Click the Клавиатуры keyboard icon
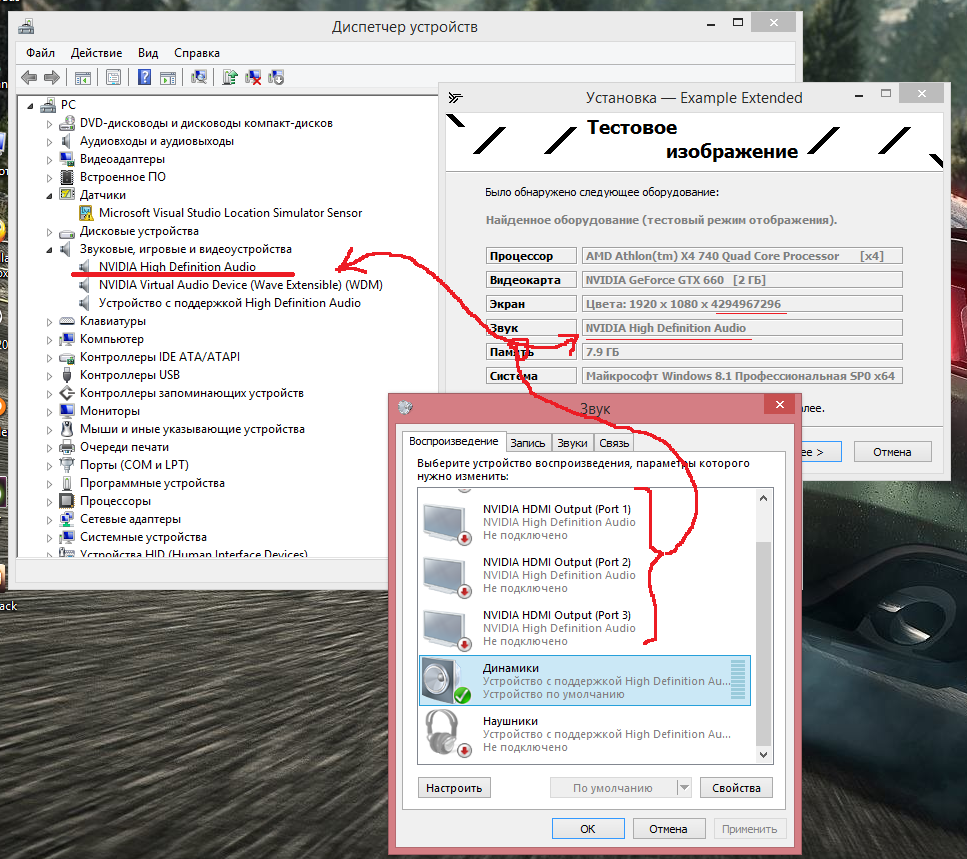The width and height of the screenshot is (967, 859). point(67,321)
